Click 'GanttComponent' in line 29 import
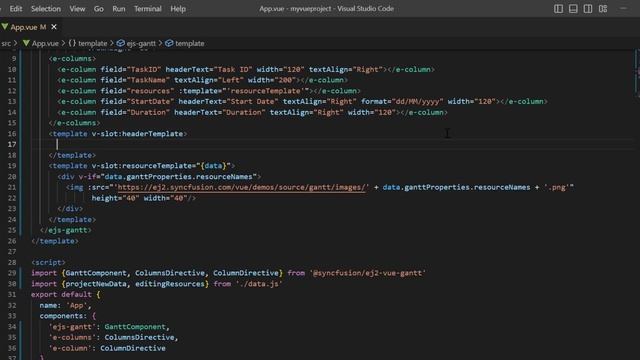Image resolution: width=640 pixels, height=360 pixels. coord(96,273)
